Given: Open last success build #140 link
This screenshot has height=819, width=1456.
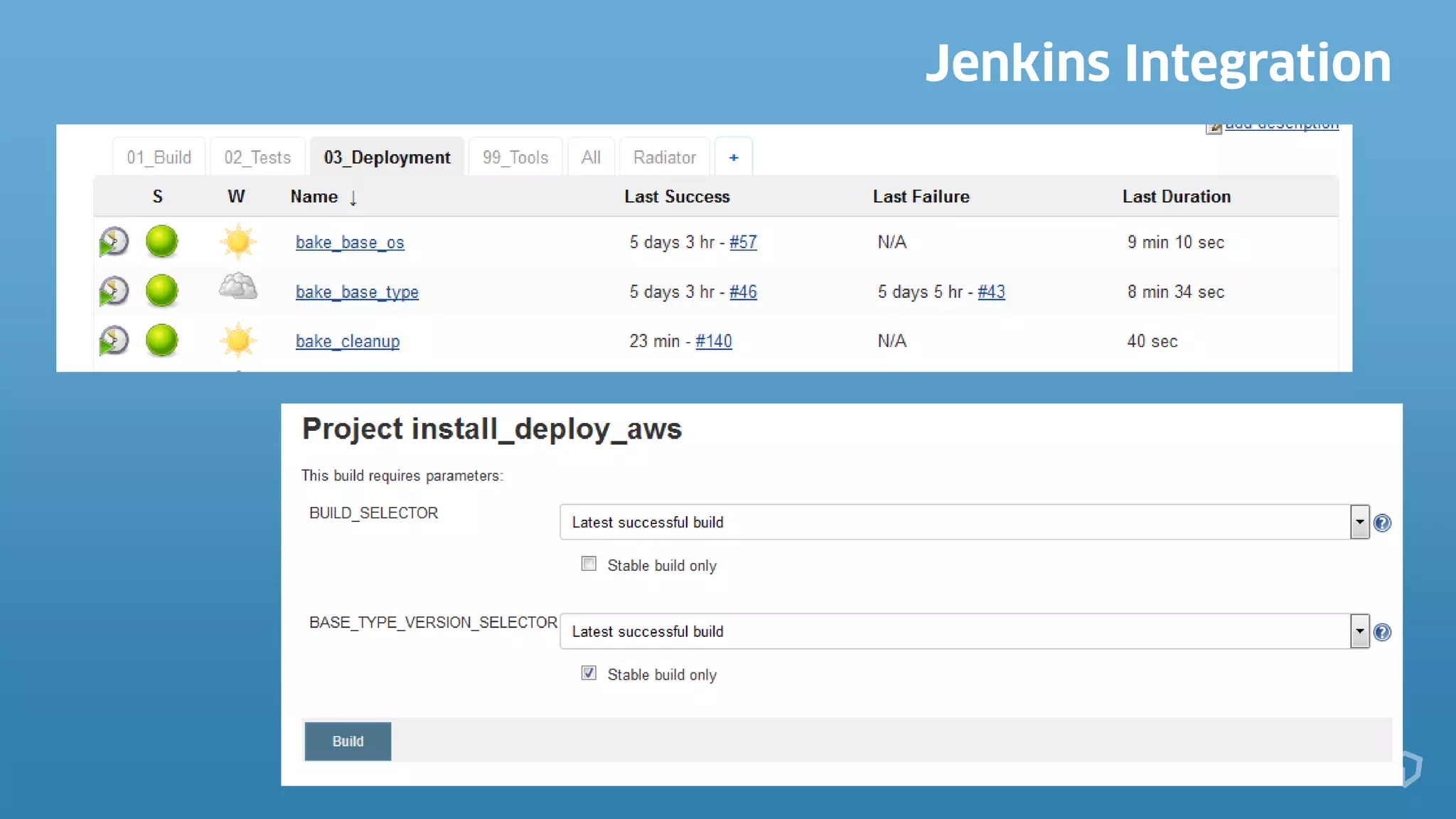Looking at the screenshot, I should click(713, 341).
